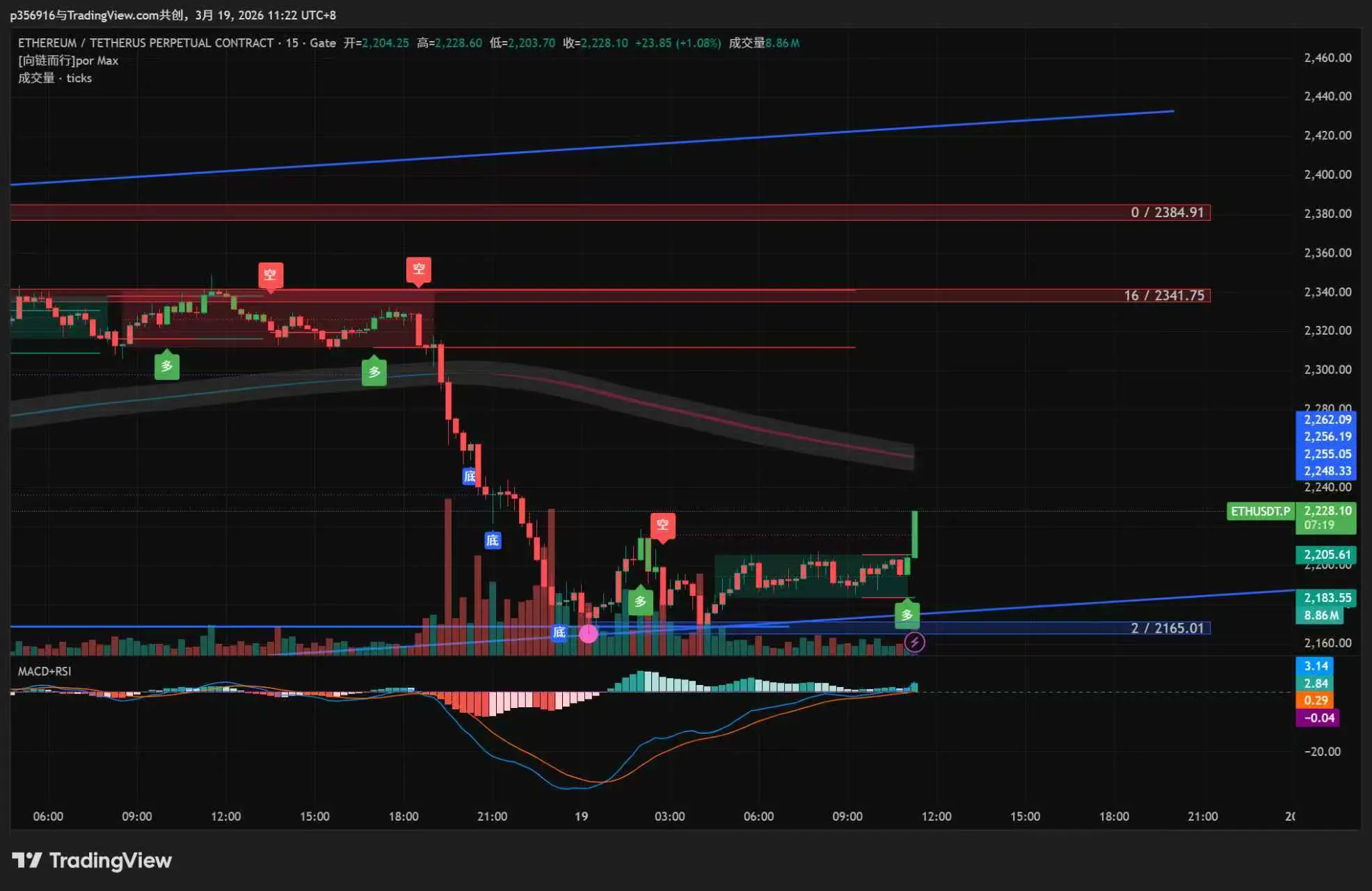Click the blue 底 marker beside pink circle
Viewport: 1372px width, 891px height.
[x=559, y=632]
